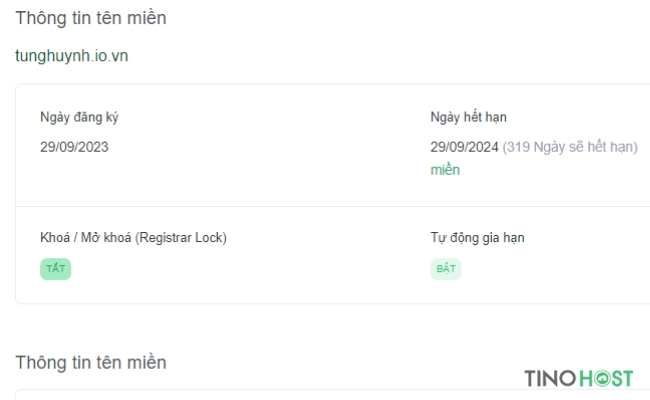Click the "Tự động gia hạn" label
The image size is (650, 400).
tap(478, 238)
